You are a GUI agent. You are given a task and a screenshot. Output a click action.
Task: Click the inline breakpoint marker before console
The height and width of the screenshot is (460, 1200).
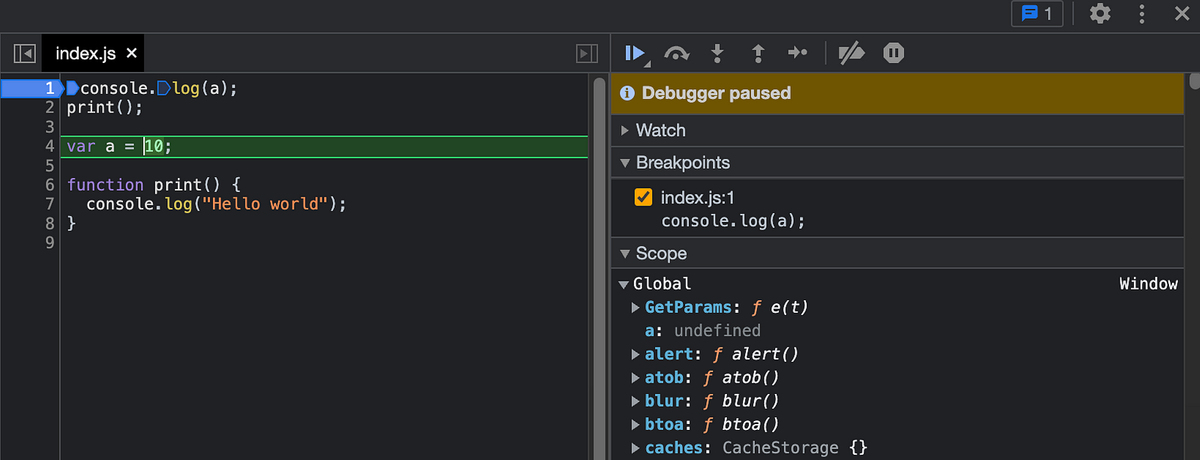click(x=72, y=88)
